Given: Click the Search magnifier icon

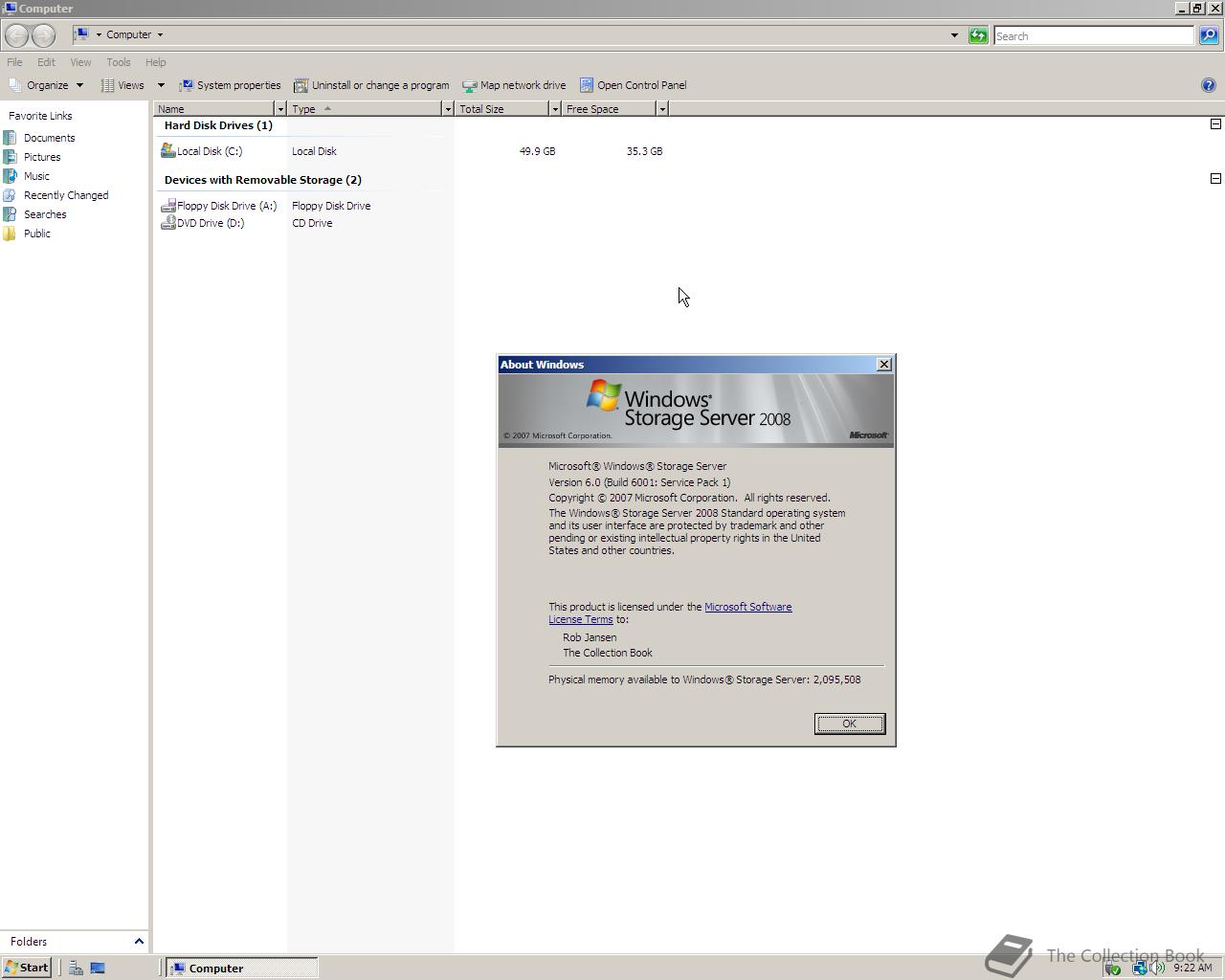Looking at the screenshot, I should [x=1209, y=35].
